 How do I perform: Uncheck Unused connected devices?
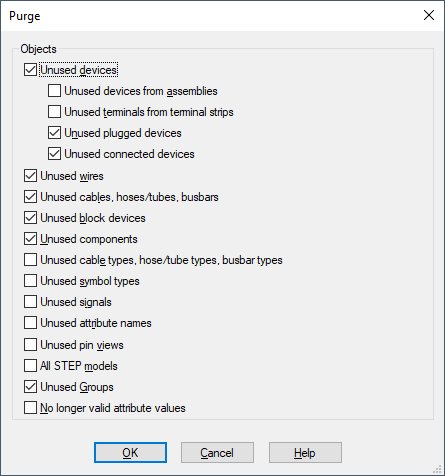pos(54,154)
